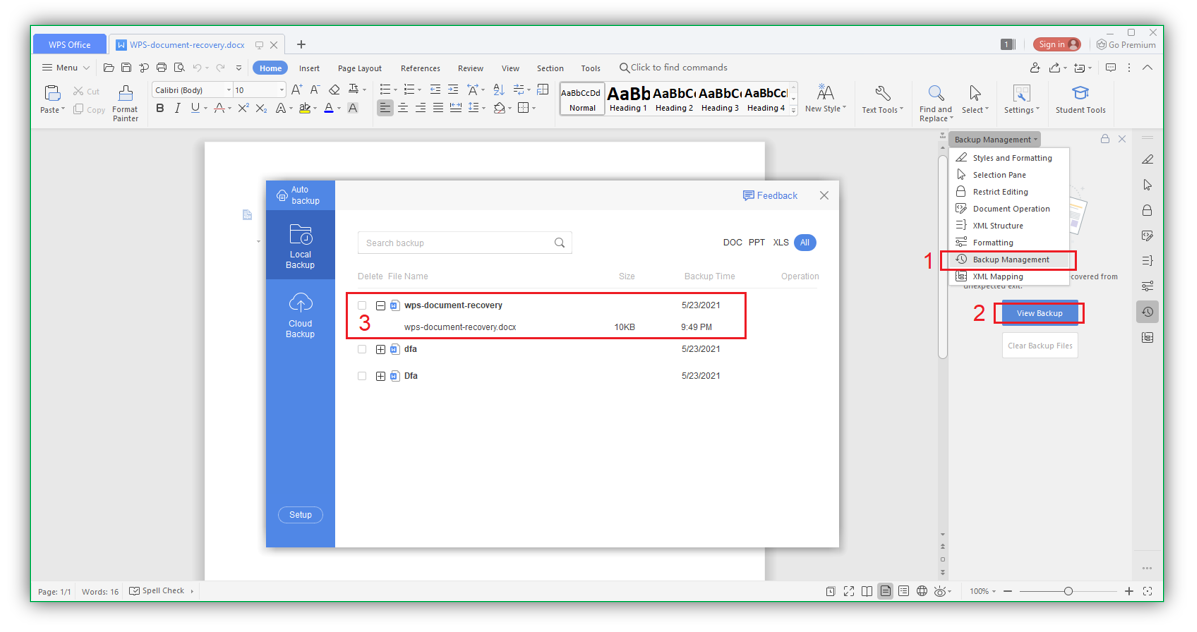This screenshot has height=632, width=1197.
Task: Switch to the References ribbon tab
Action: click(419, 68)
